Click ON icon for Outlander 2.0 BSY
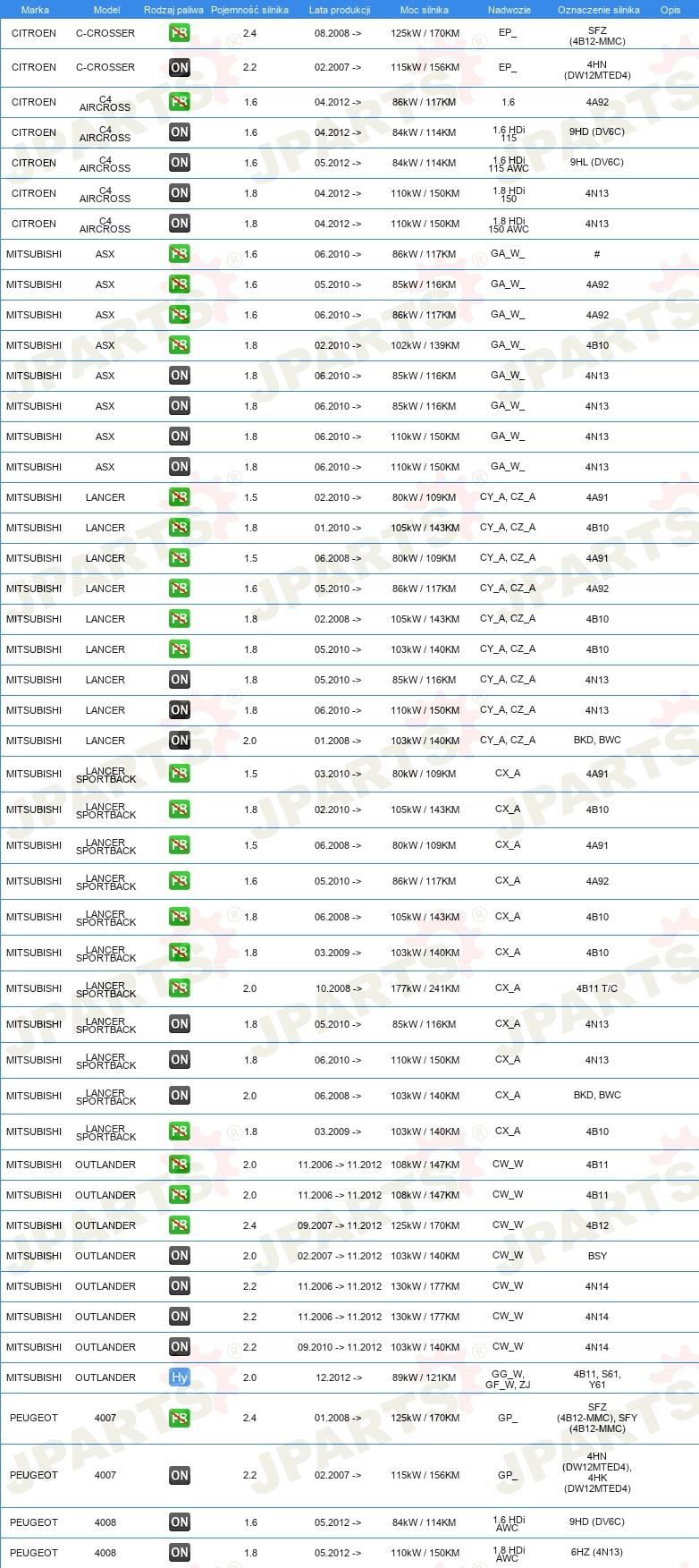This screenshot has width=699, height=1568. pyautogui.click(x=180, y=1256)
